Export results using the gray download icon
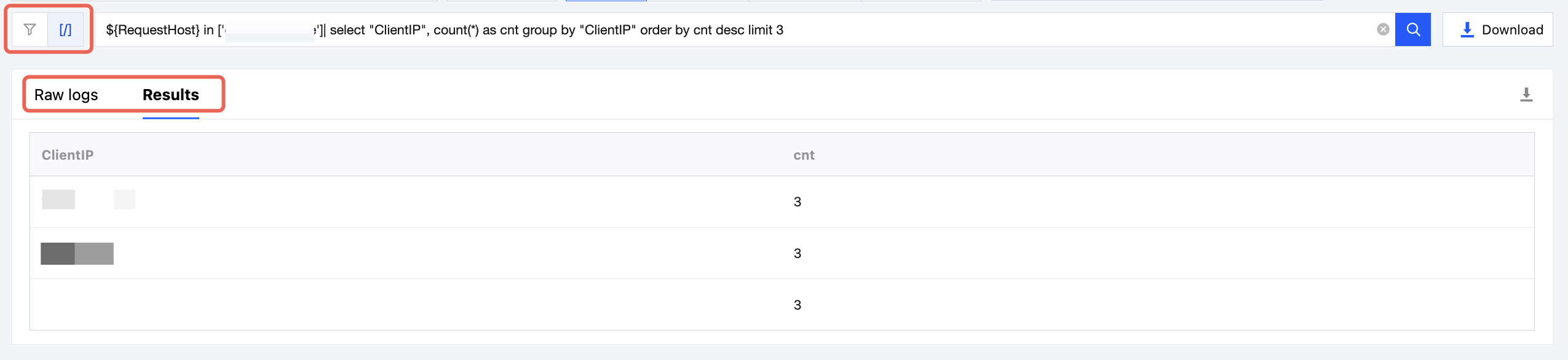 pos(1526,95)
